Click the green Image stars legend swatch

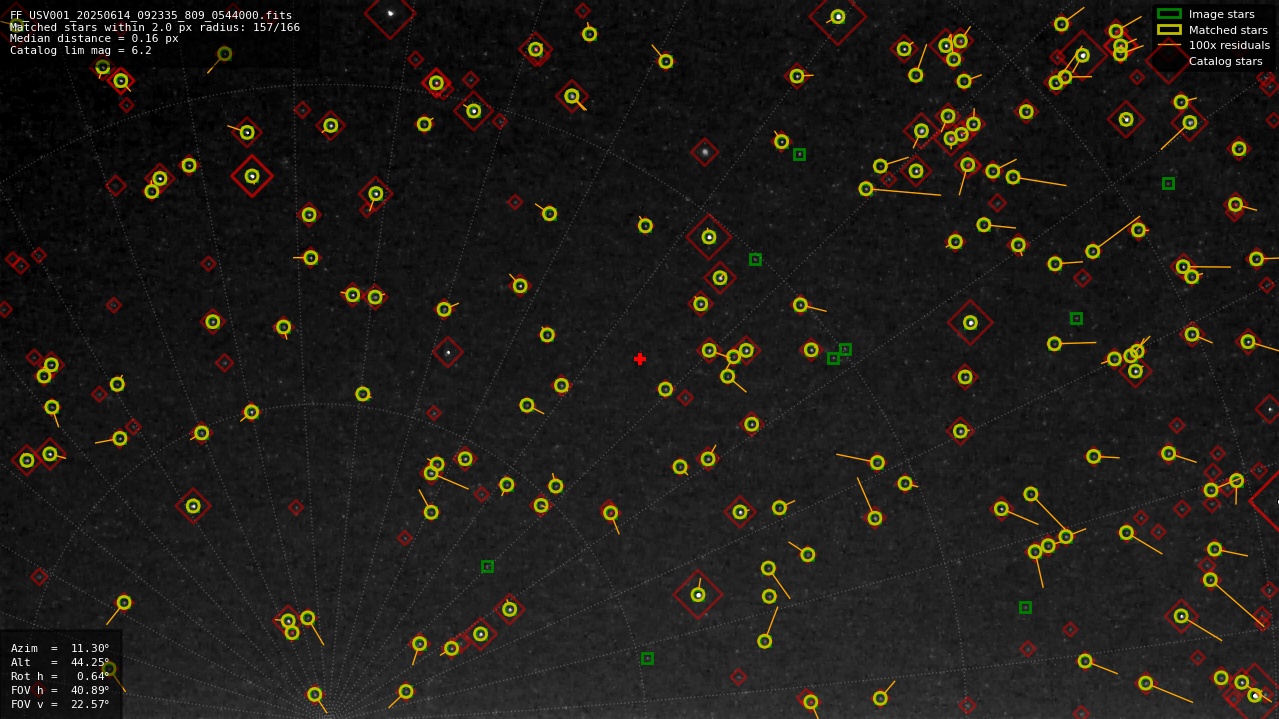(x=1169, y=14)
